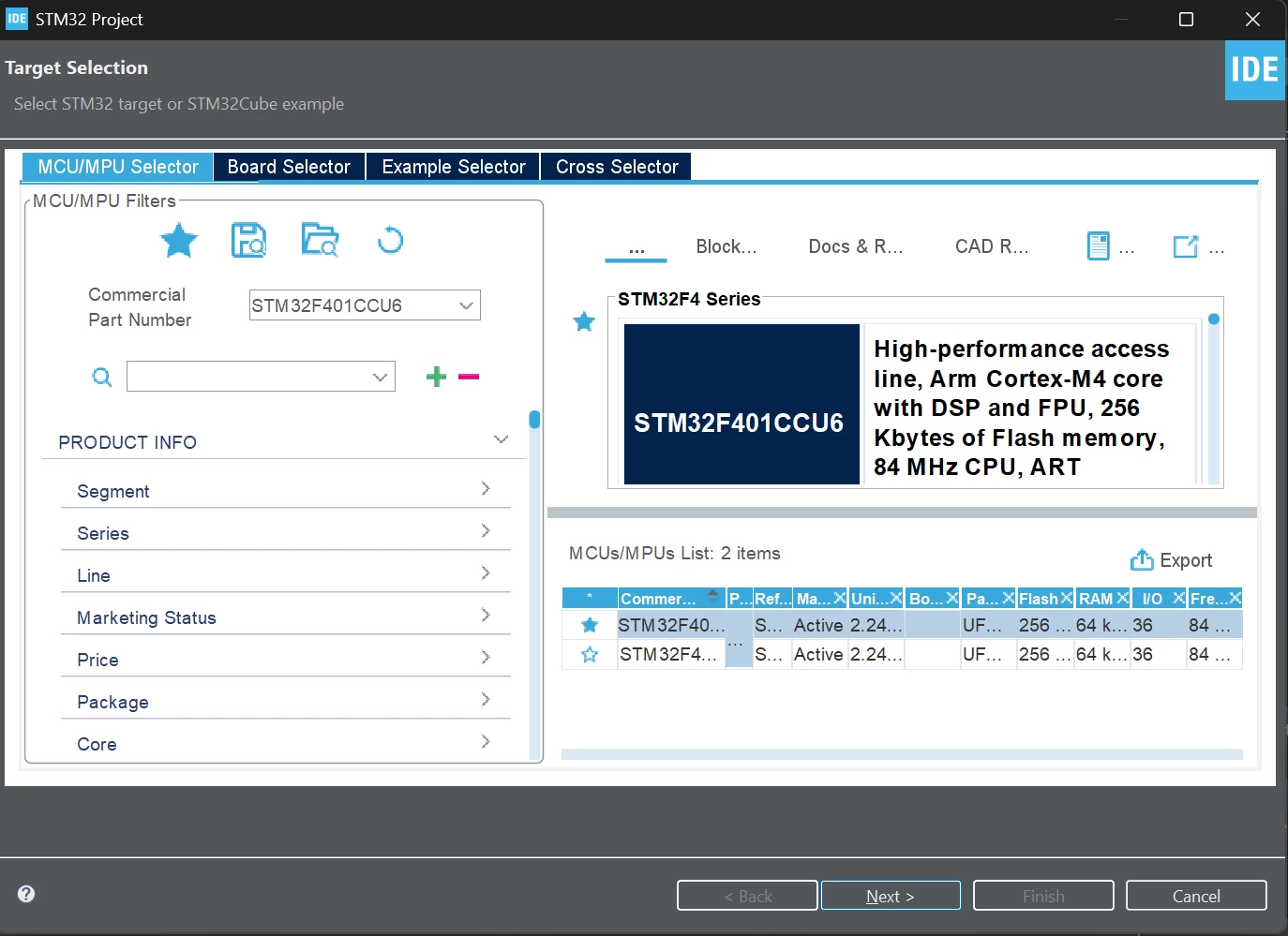Unfavorite the first STM32F40... row star
Screen dimensions: 1288x936
point(590,625)
